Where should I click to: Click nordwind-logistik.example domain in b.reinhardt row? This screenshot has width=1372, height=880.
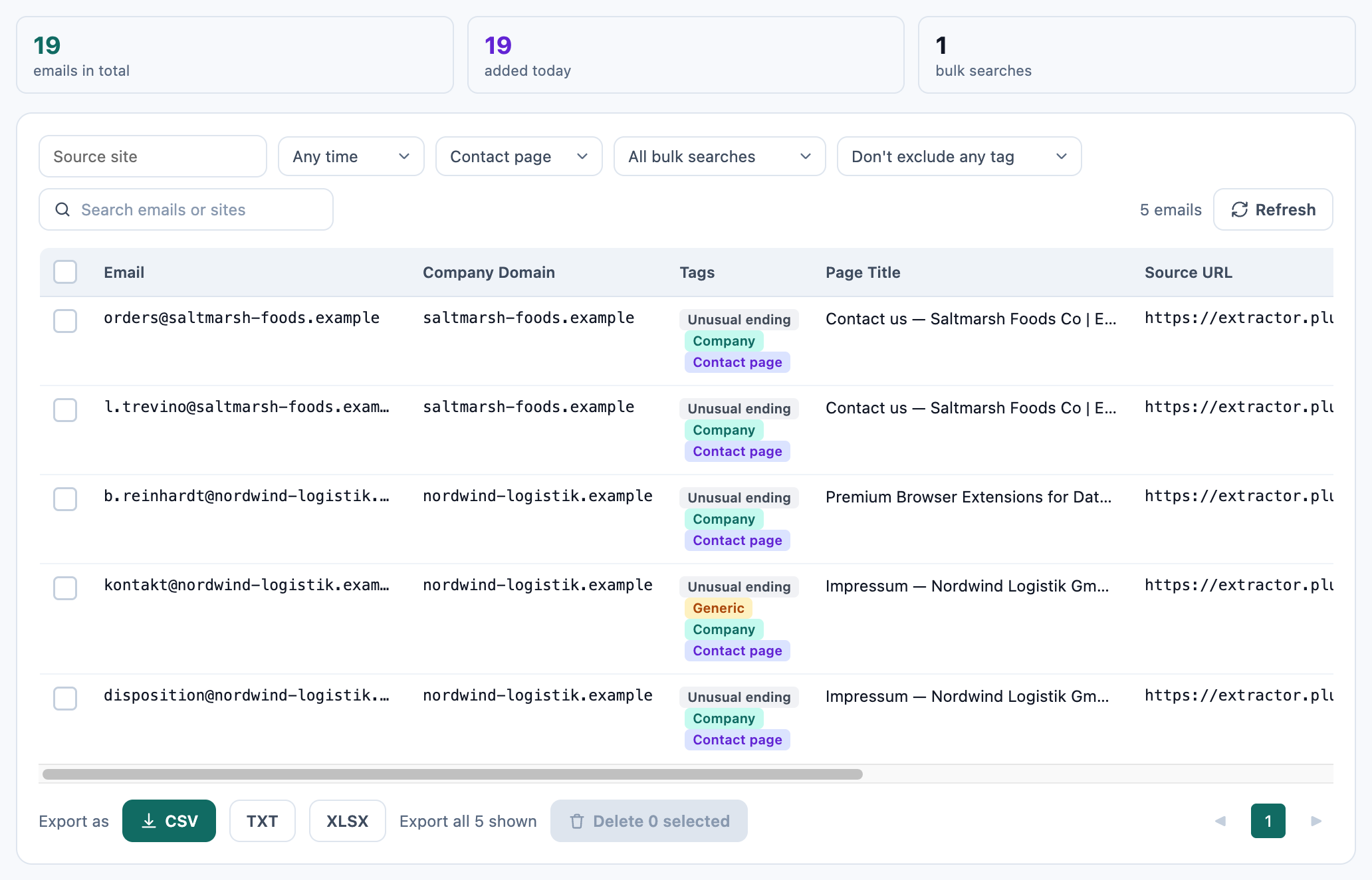point(538,496)
